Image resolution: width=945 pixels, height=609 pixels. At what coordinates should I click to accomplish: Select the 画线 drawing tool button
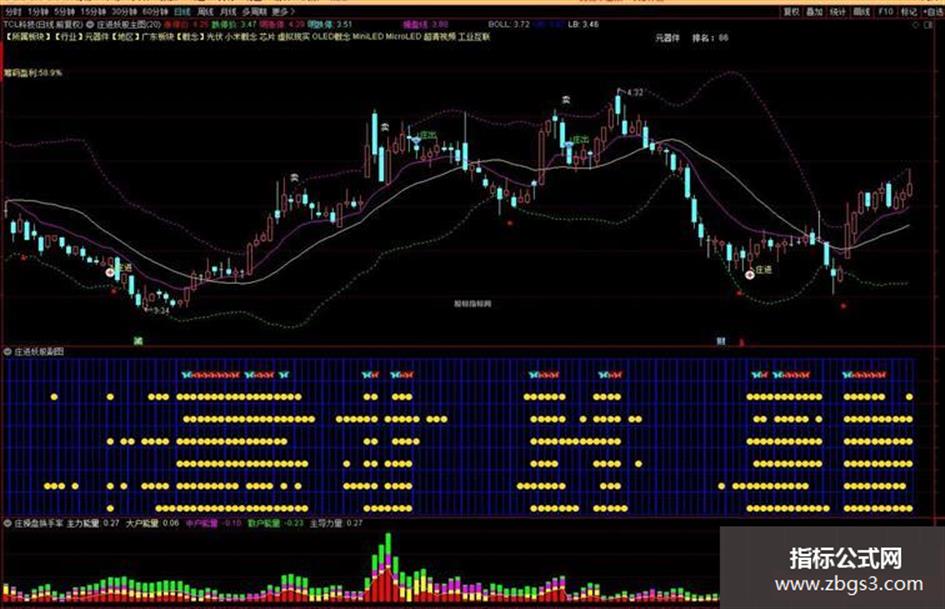tap(862, 12)
